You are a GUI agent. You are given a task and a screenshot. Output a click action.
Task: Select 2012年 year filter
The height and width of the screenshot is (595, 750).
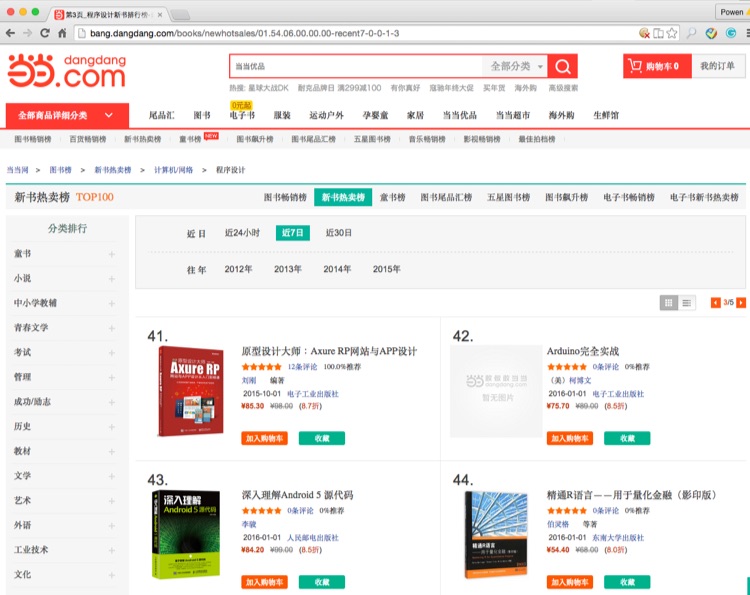coord(238,269)
